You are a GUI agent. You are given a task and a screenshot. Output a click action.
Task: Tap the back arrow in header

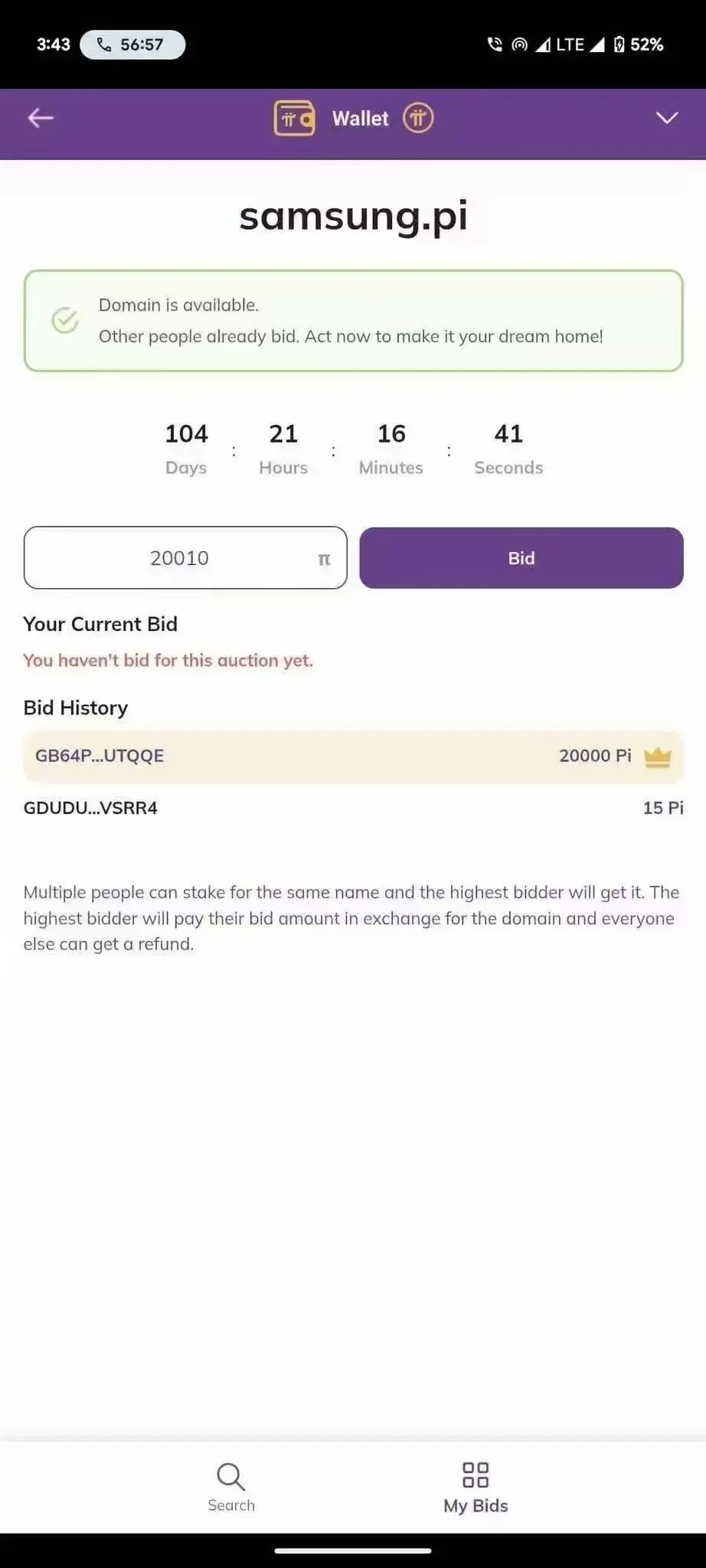point(41,118)
